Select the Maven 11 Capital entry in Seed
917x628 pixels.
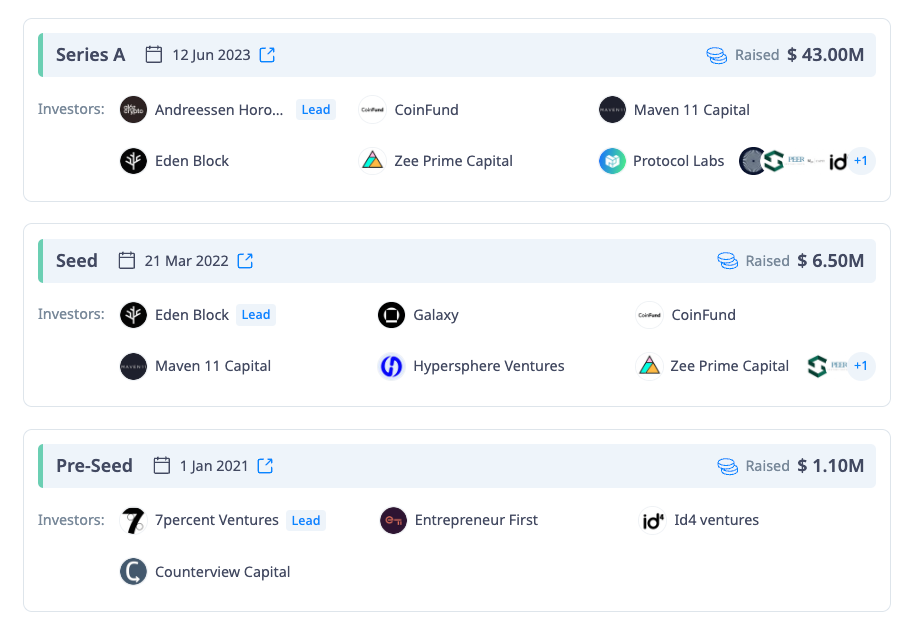point(213,366)
